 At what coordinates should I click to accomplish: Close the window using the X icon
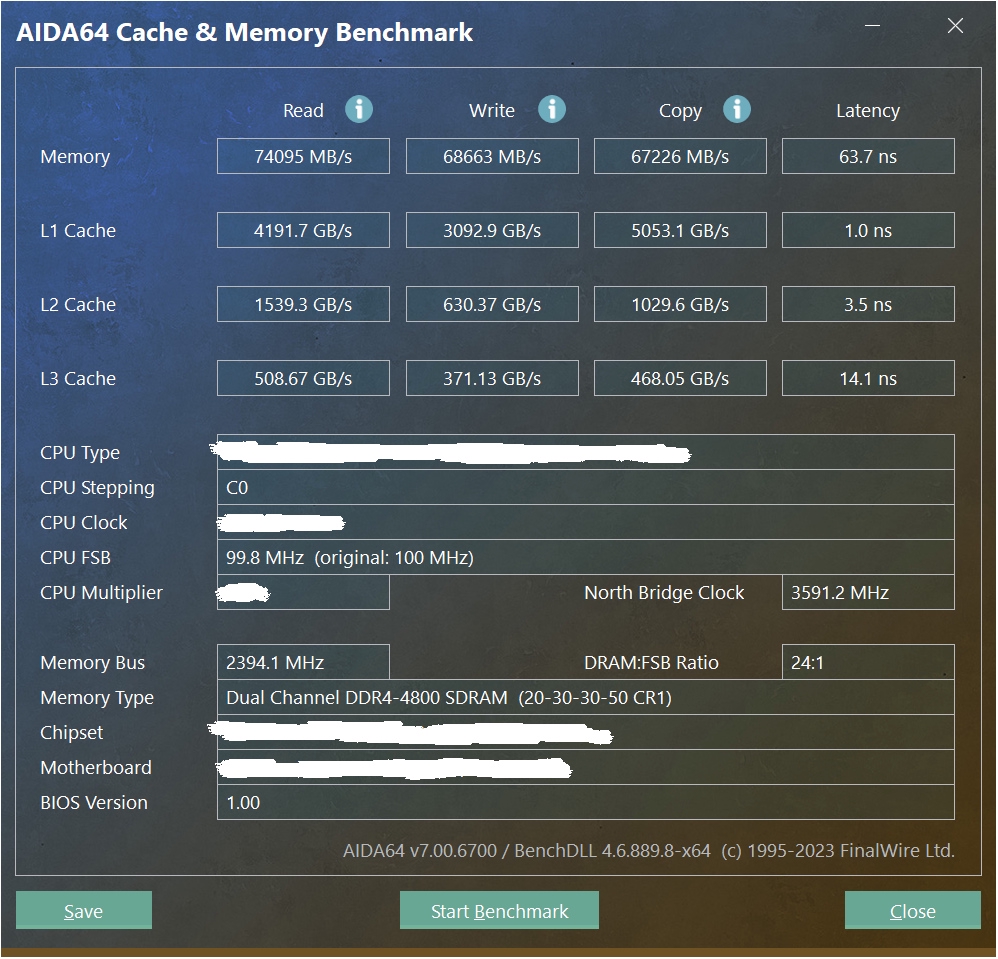pyautogui.click(x=955, y=26)
